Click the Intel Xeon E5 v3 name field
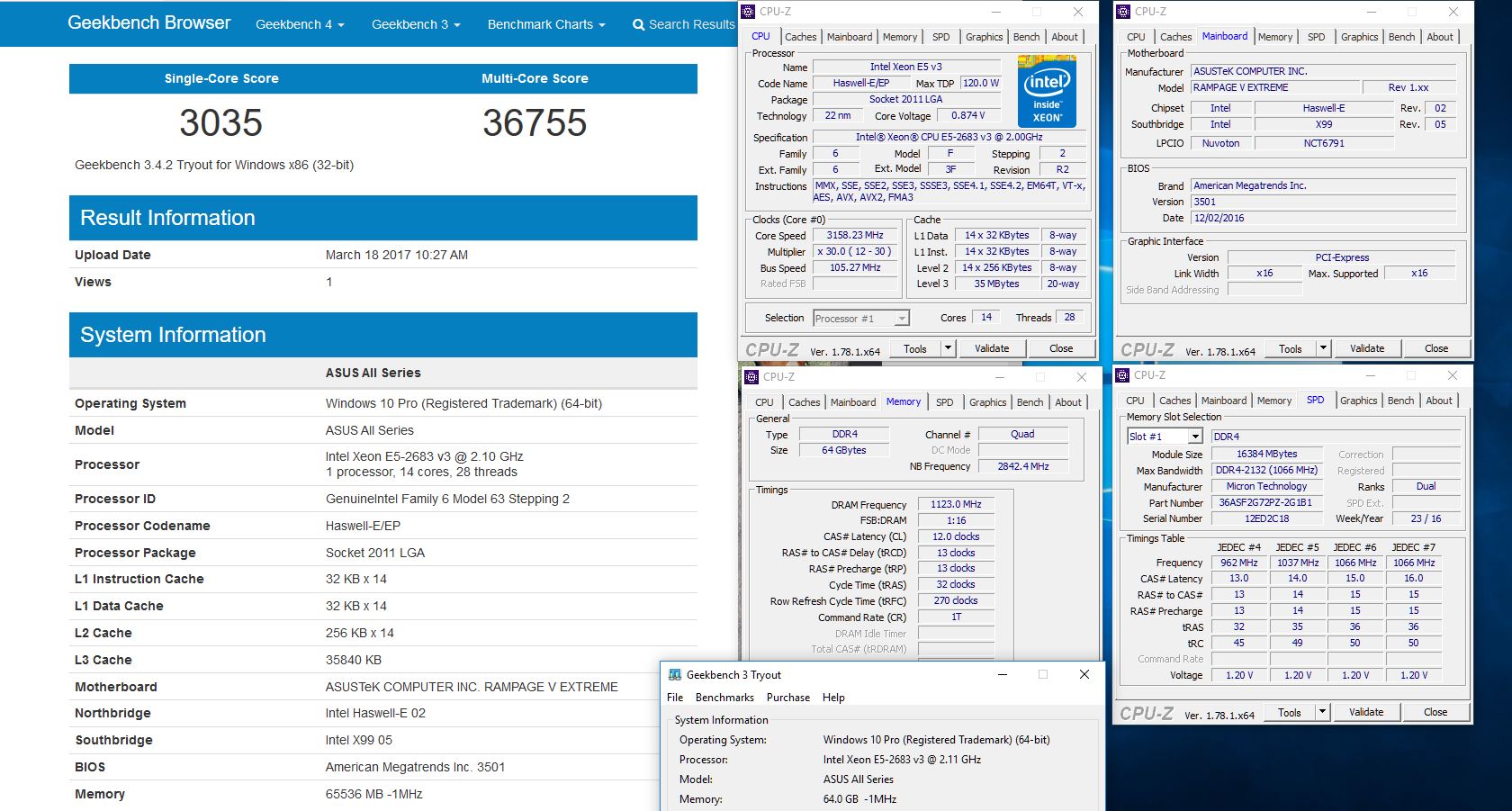 click(906, 67)
